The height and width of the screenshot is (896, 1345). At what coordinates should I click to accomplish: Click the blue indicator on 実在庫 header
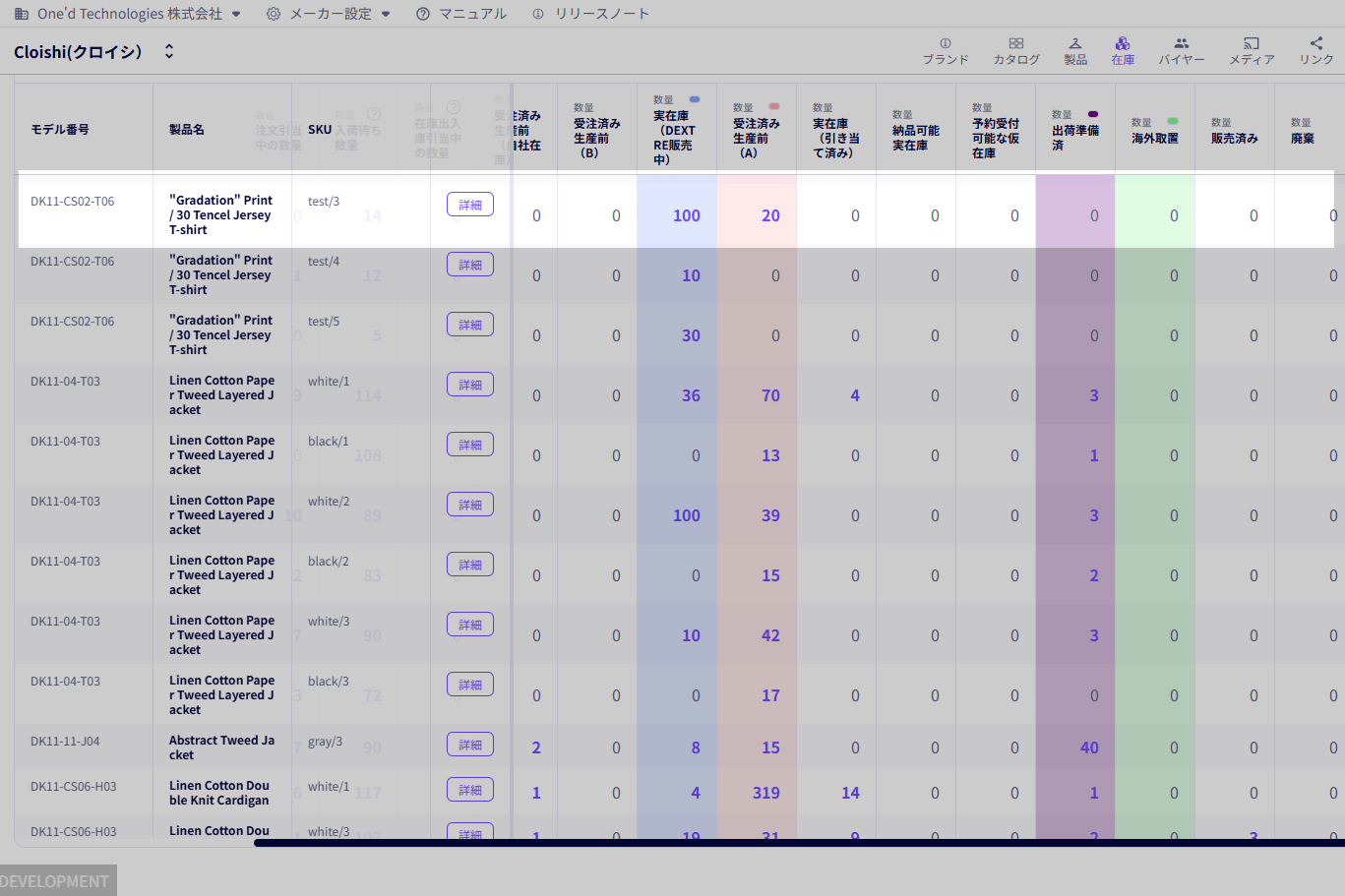coord(695,99)
